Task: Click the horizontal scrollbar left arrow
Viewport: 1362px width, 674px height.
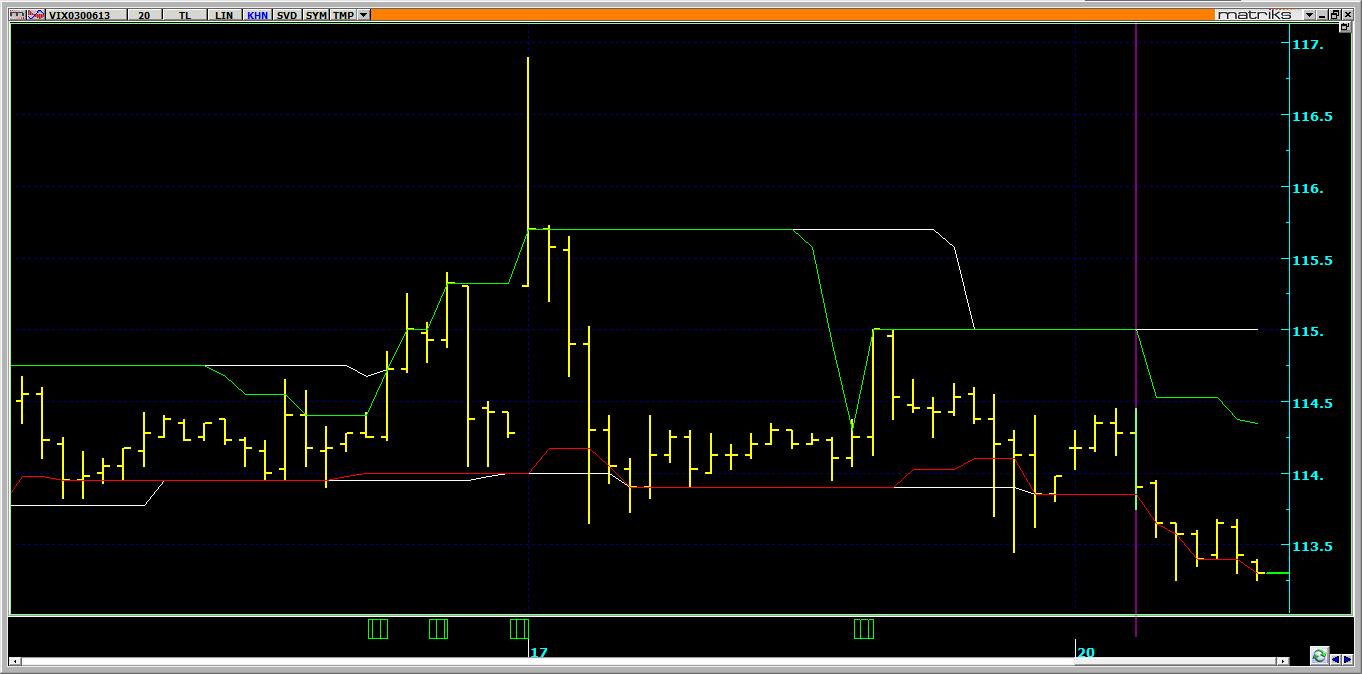Action: click(15, 661)
